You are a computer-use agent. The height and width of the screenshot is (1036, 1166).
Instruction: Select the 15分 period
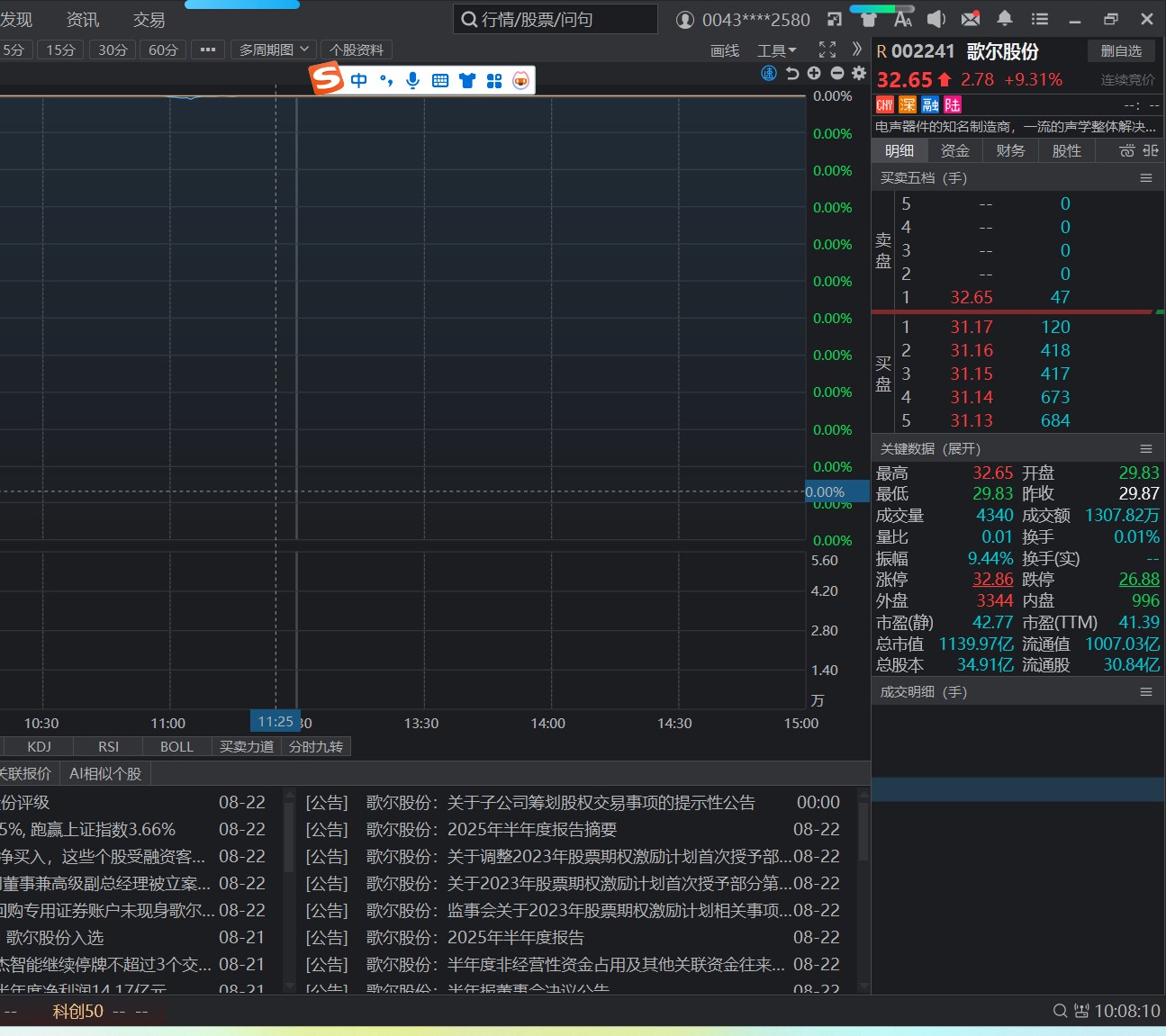click(x=61, y=50)
